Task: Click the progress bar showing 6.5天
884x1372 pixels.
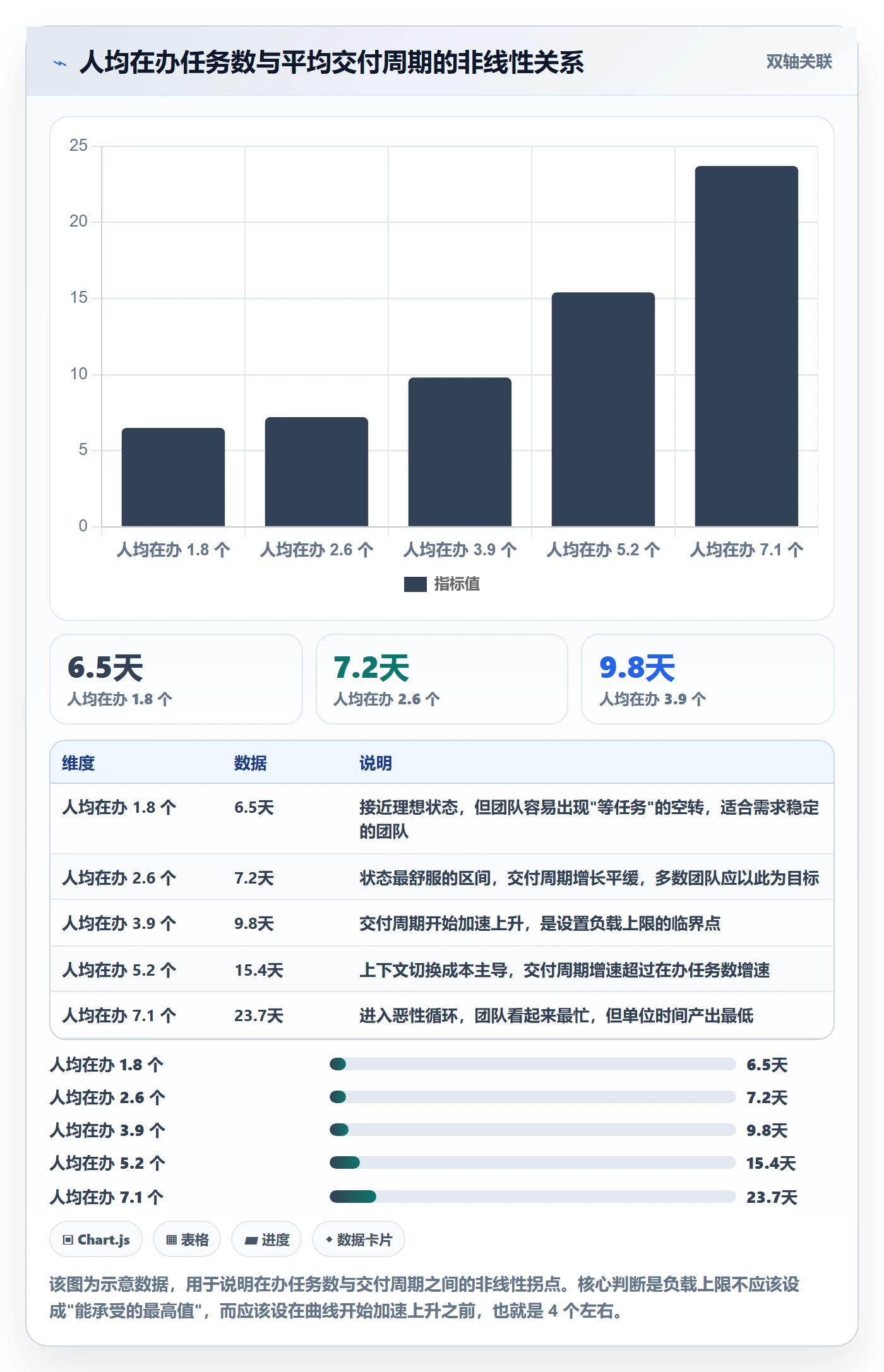Action: pos(532,1065)
